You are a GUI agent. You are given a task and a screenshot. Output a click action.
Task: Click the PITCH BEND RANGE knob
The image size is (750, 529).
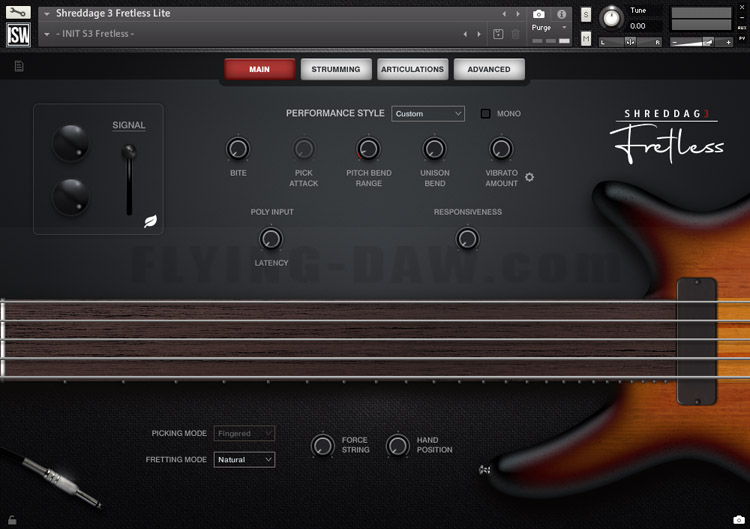point(368,149)
